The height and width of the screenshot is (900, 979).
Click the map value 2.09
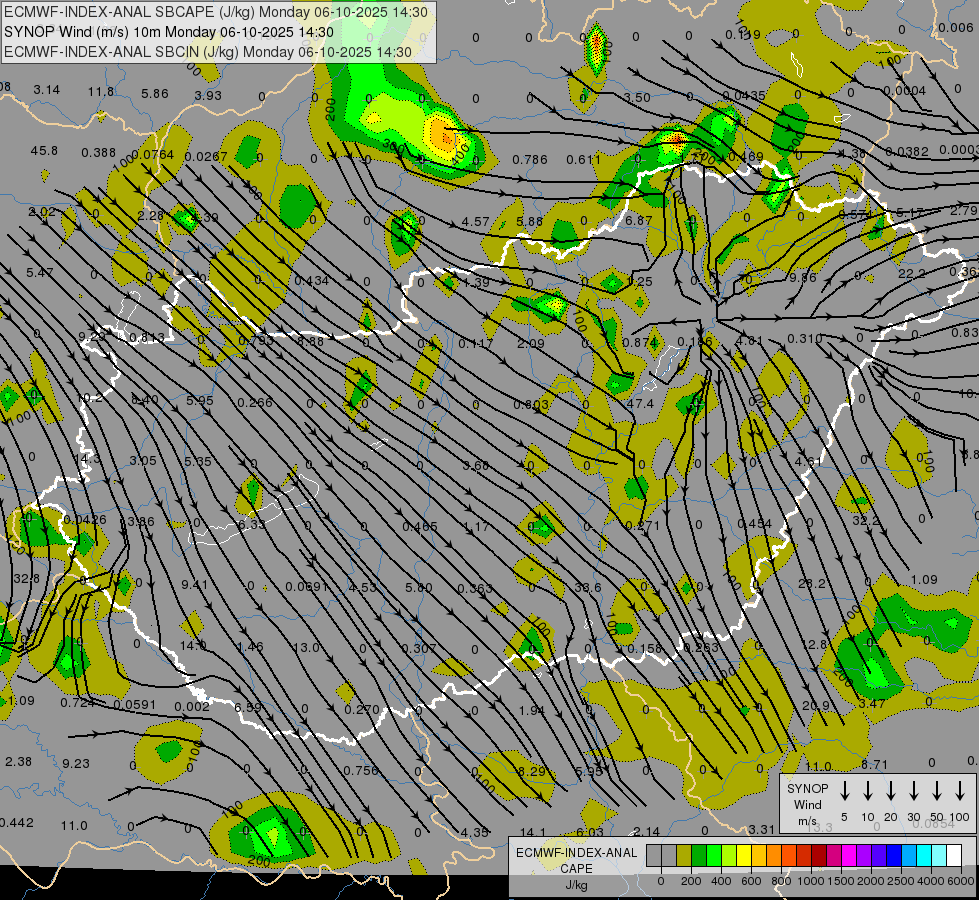pyautogui.click(x=531, y=344)
